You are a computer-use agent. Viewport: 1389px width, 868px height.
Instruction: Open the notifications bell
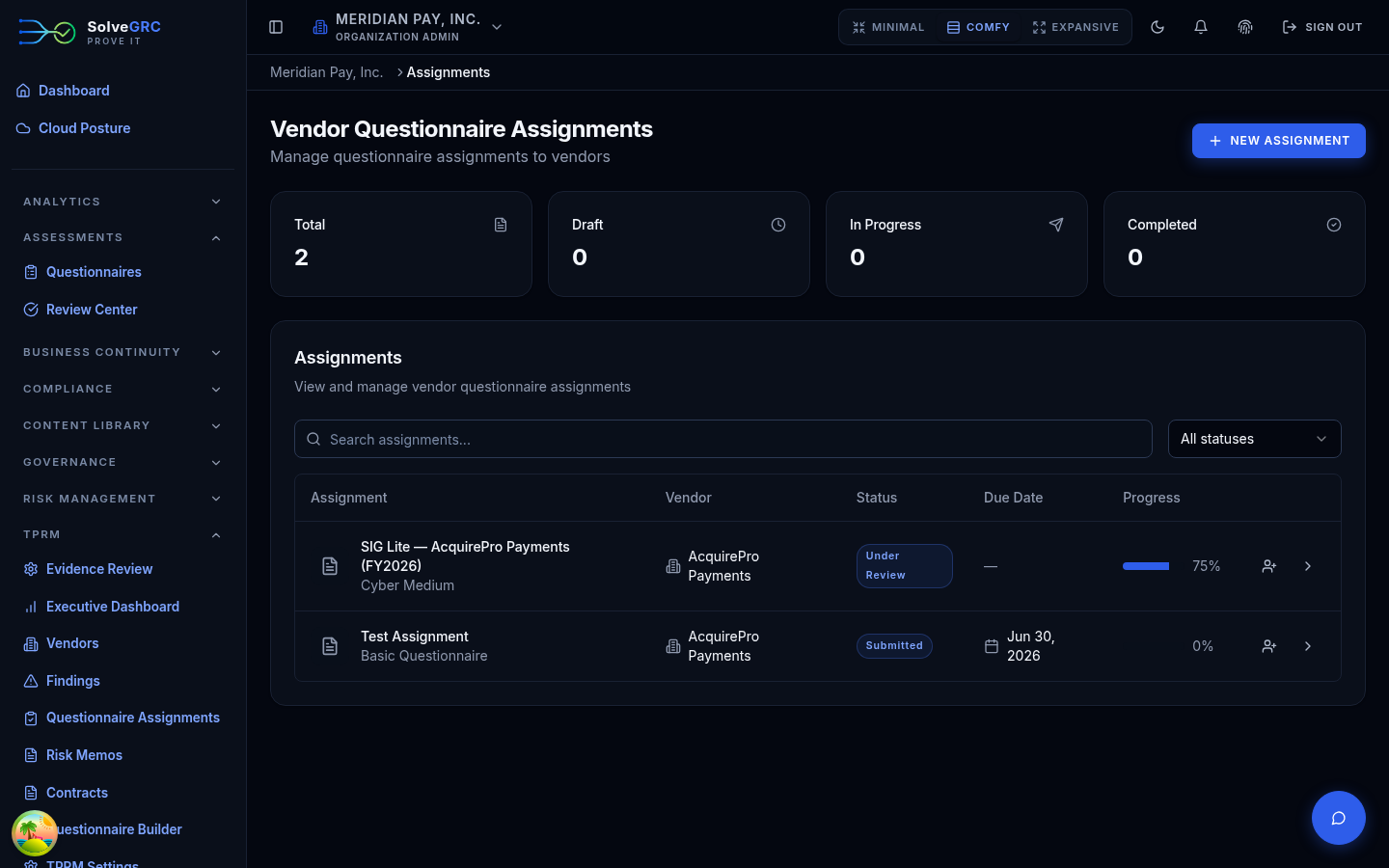(1201, 27)
